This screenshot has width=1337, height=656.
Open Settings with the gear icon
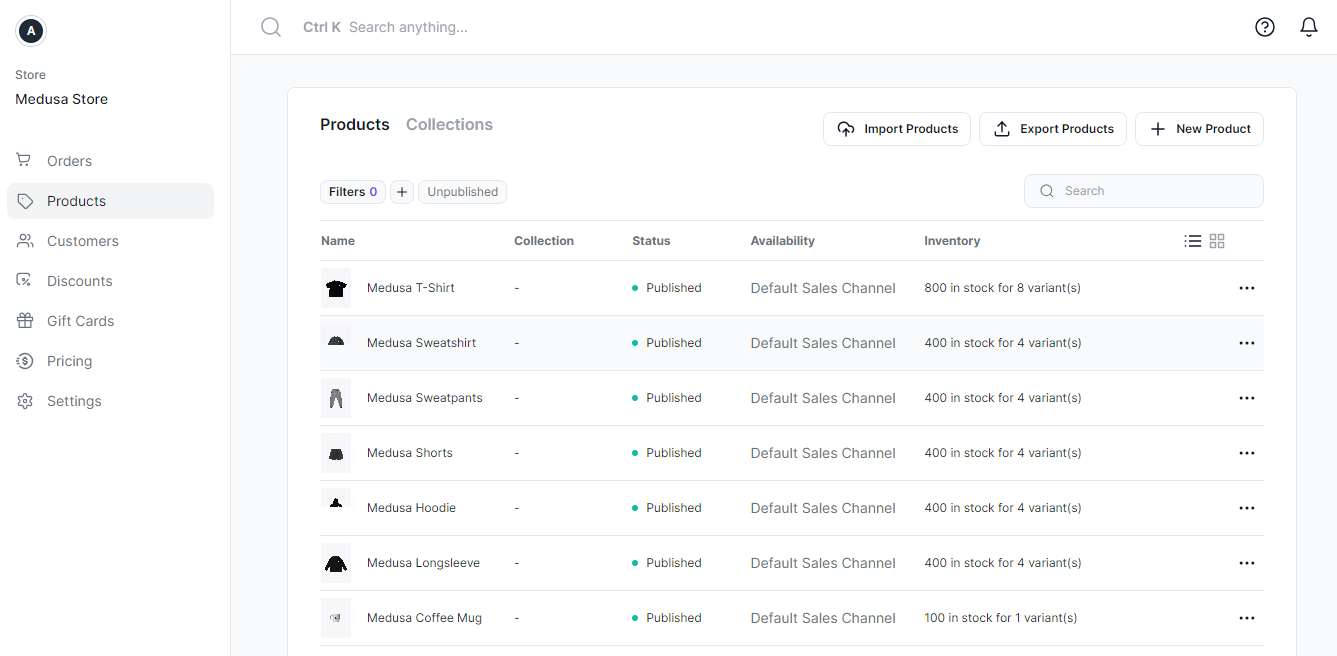pos(23,400)
